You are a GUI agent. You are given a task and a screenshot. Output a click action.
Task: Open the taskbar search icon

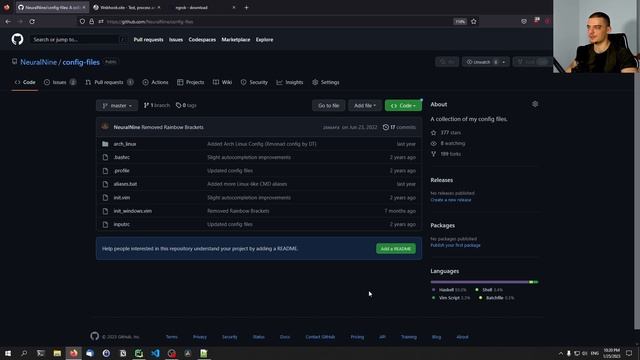24,353
